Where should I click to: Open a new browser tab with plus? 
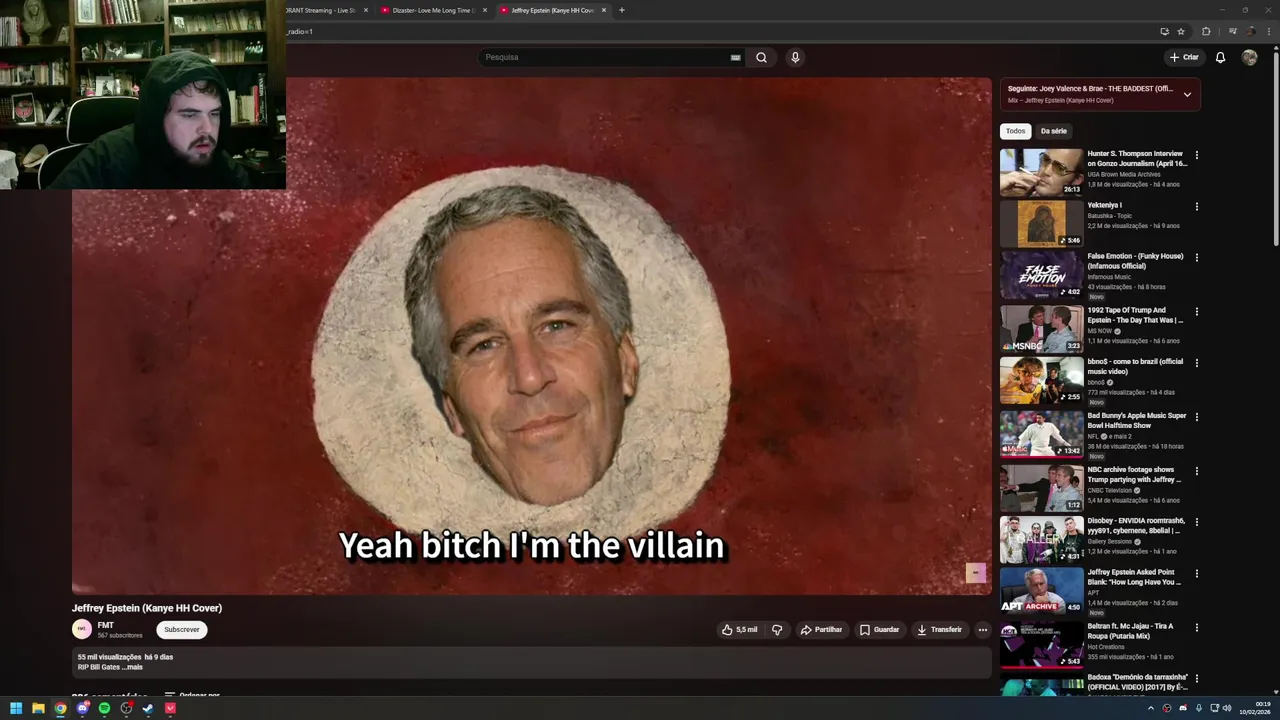(x=622, y=10)
